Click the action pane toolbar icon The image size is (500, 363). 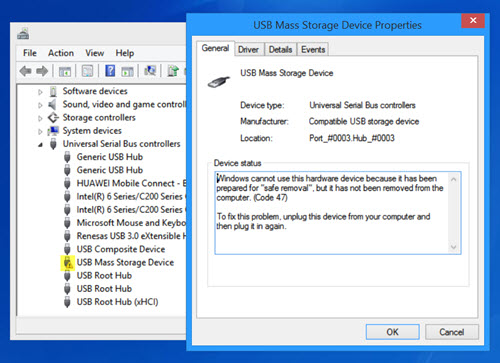pyautogui.click(x=127, y=71)
